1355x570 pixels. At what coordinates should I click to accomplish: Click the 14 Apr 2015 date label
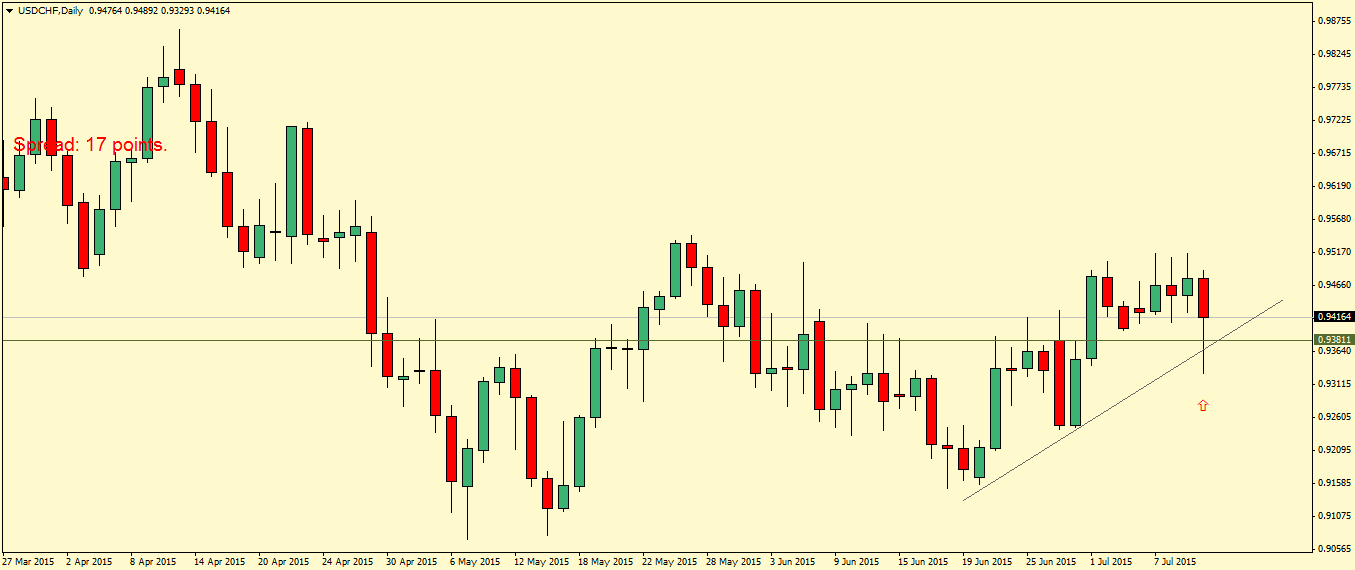(219, 561)
